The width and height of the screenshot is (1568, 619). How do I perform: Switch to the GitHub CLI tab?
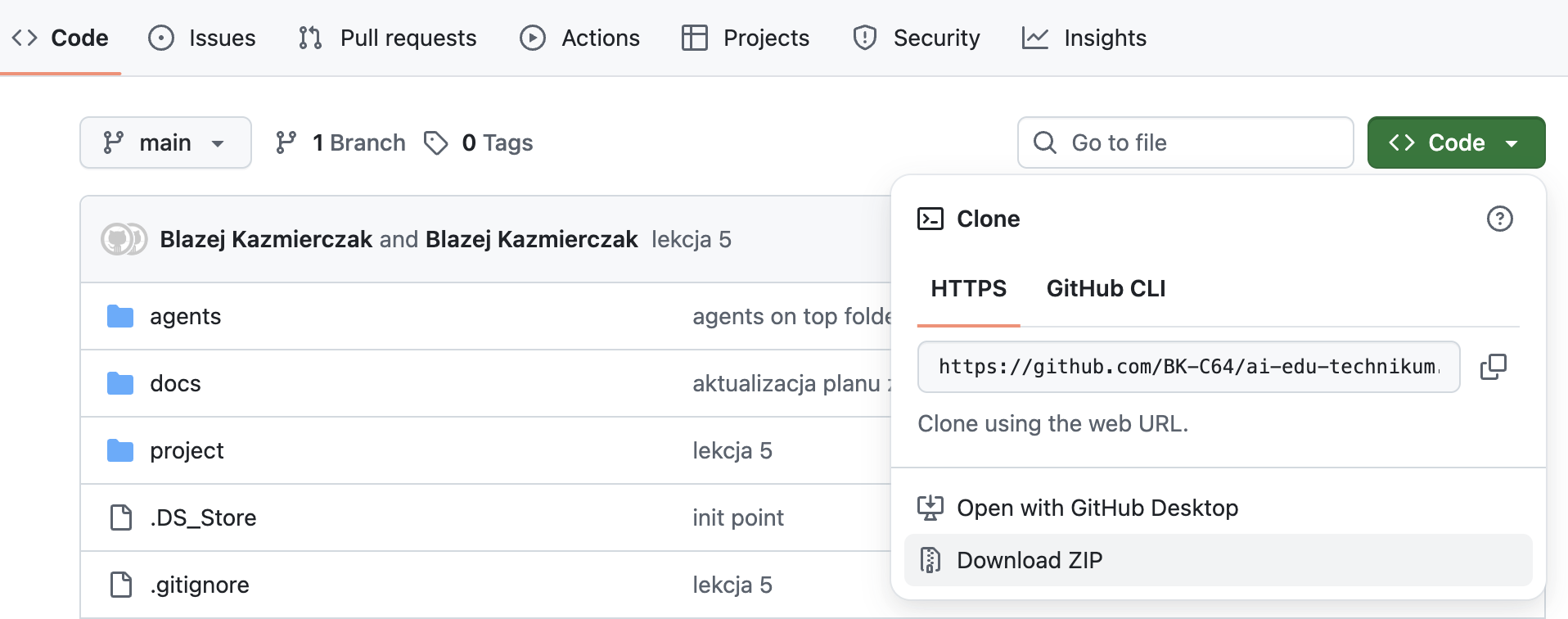1106,288
